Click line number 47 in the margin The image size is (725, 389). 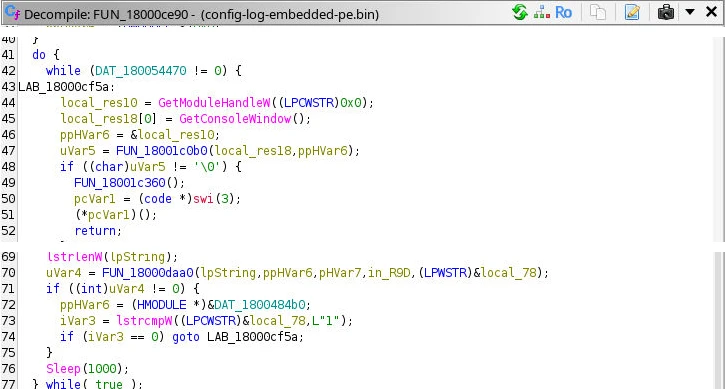[8, 151]
